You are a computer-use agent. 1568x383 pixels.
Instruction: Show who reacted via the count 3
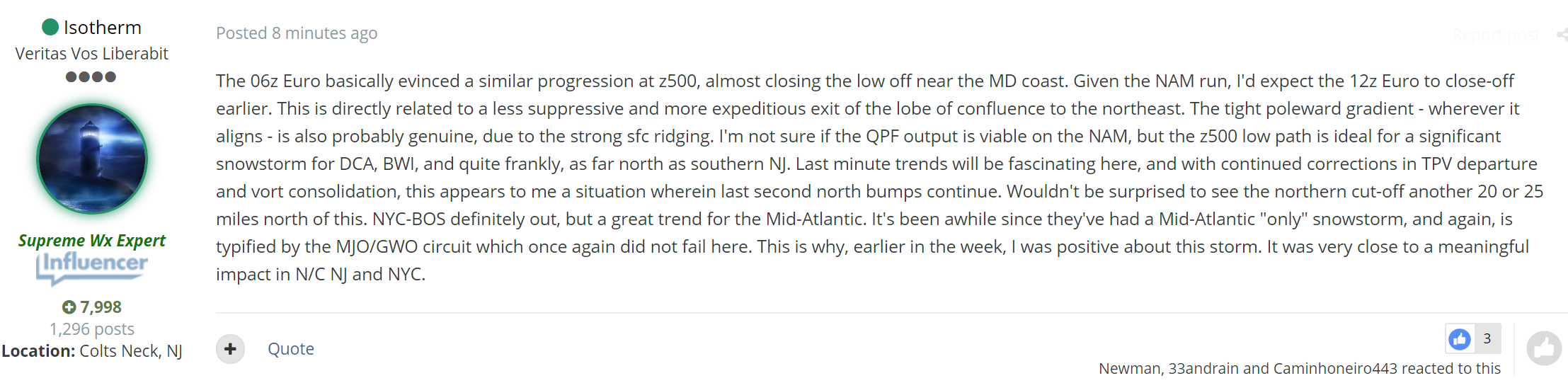1487,339
